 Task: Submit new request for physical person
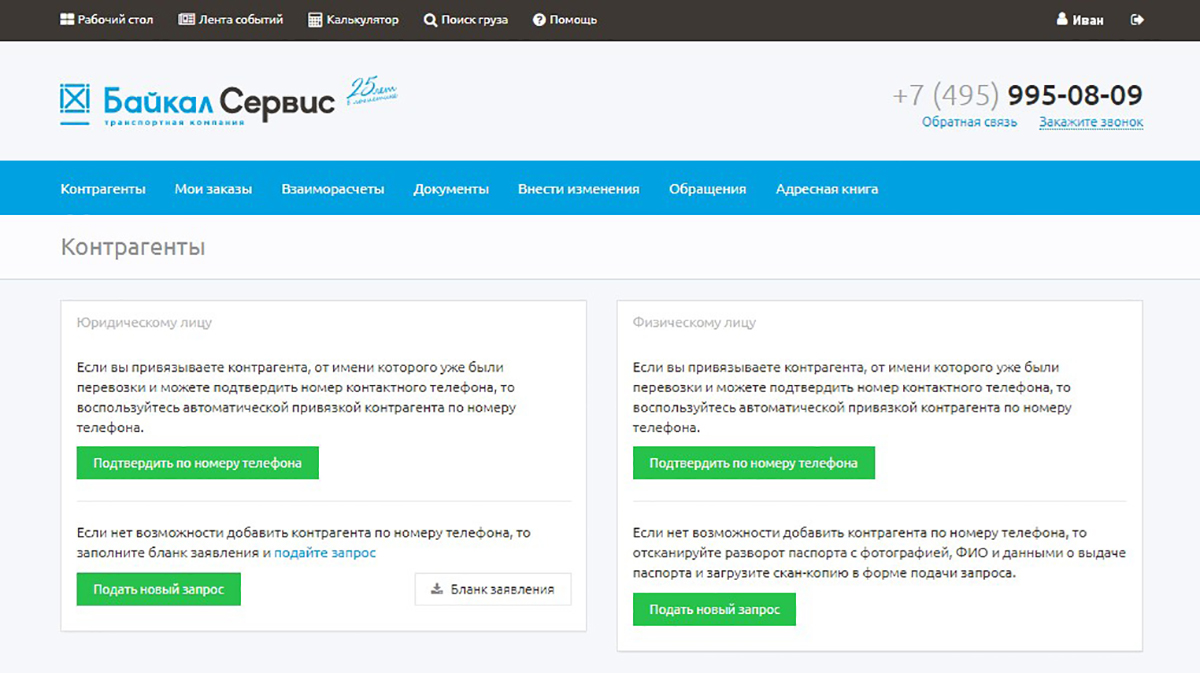point(714,609)
